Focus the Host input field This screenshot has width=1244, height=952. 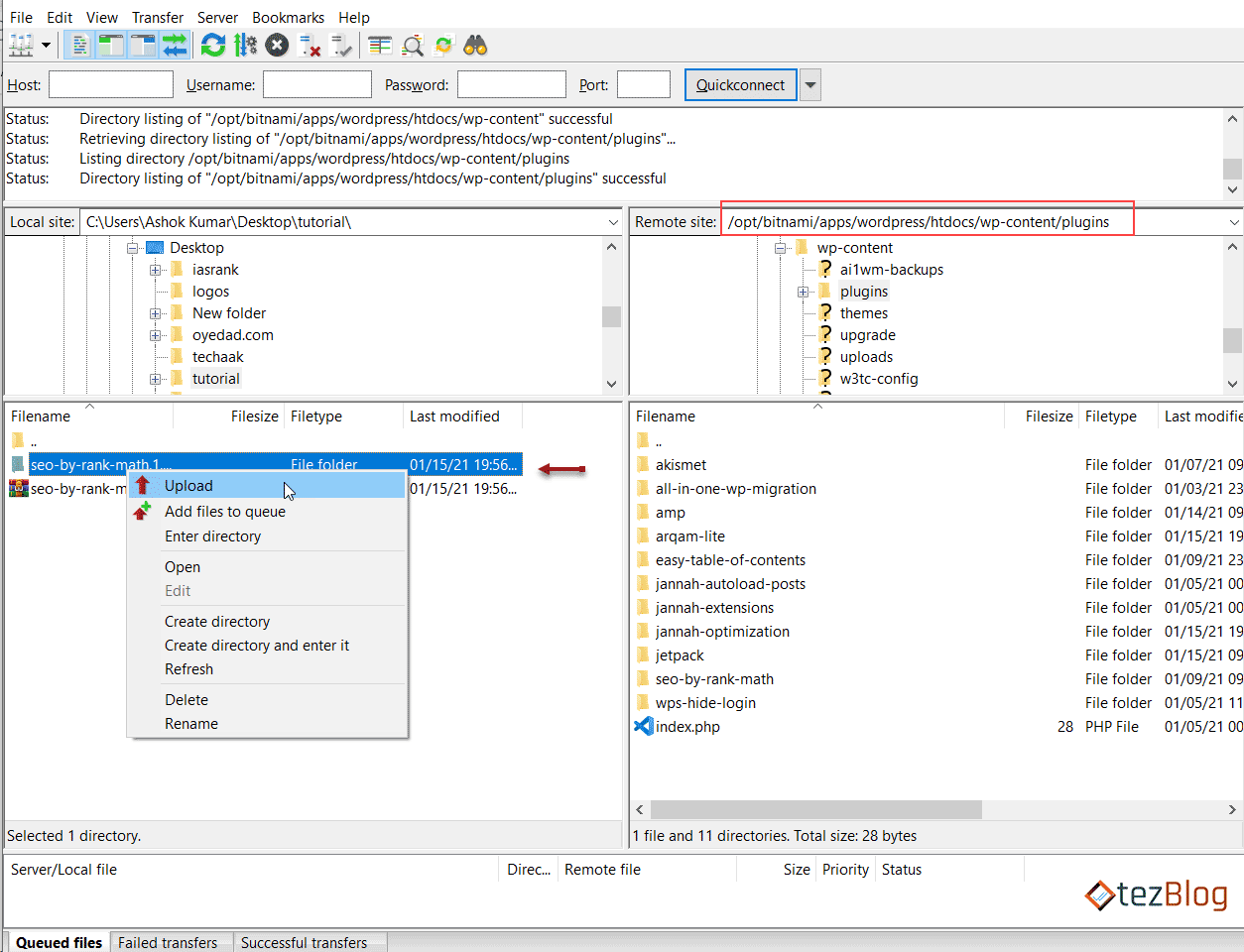coord(111,84)
